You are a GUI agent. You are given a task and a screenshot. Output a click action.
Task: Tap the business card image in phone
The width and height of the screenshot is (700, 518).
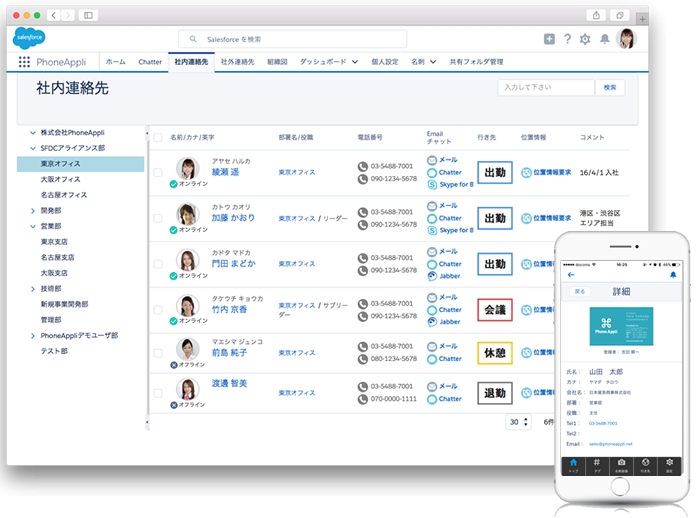(x=621, y=326)
